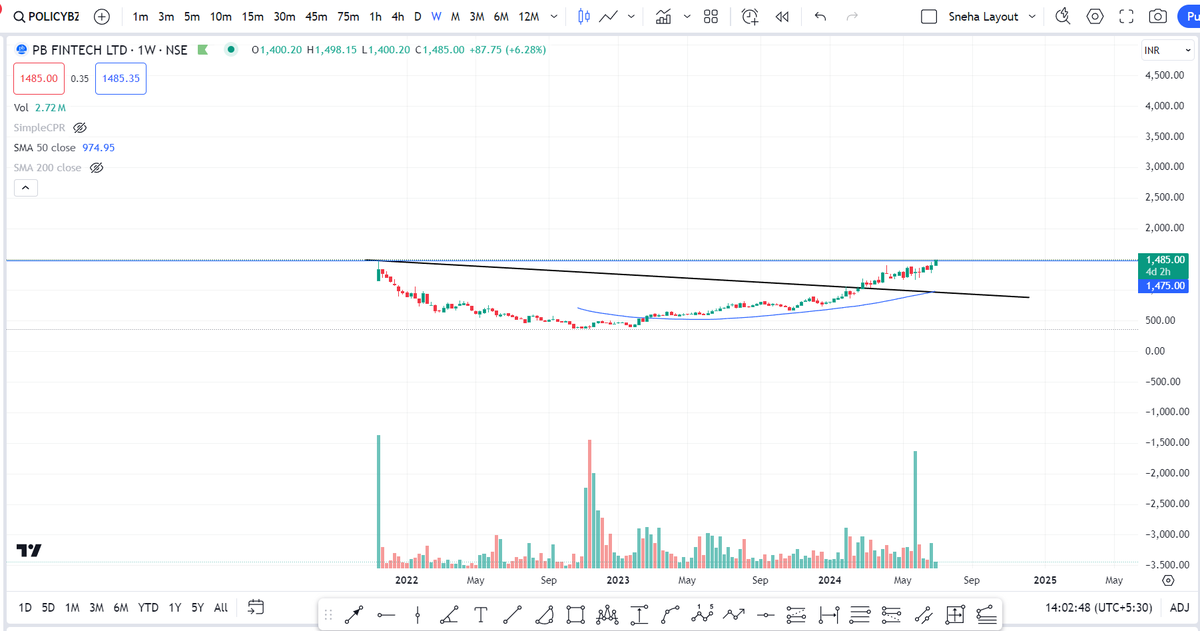Select the vertical line drawing tool
This screenshot has width=1200, height=631.
[x=417, y=615]
